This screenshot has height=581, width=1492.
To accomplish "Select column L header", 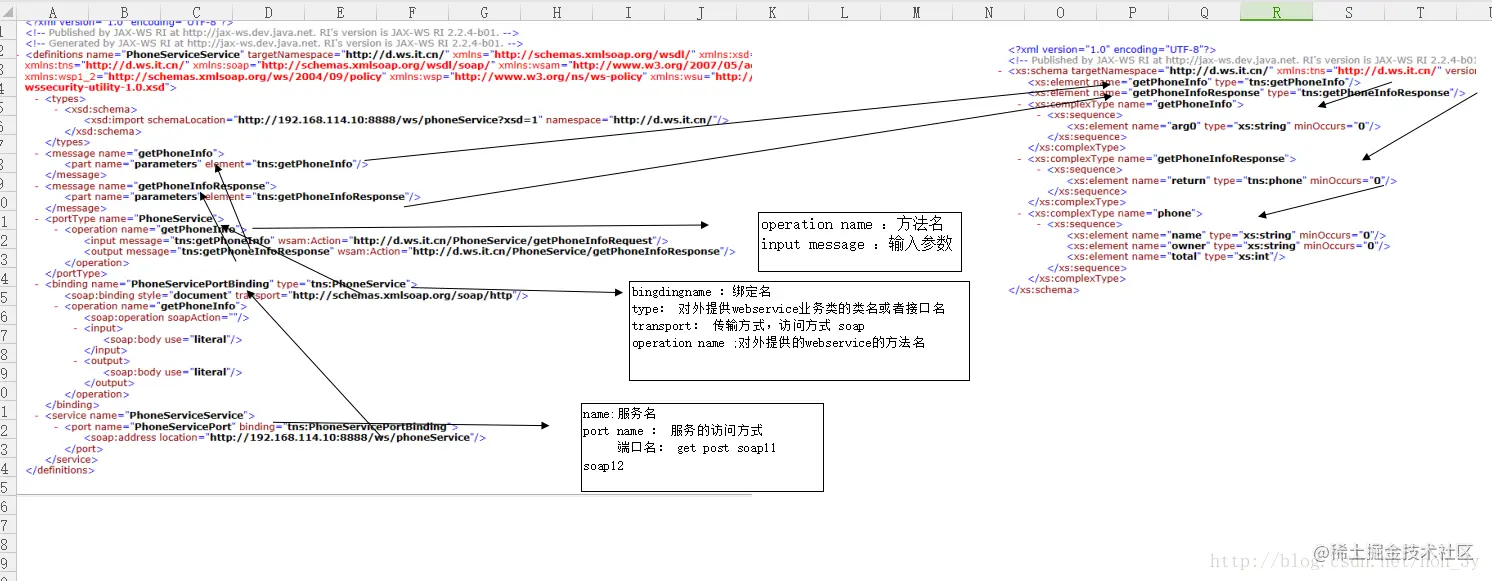I will (844, 11).
